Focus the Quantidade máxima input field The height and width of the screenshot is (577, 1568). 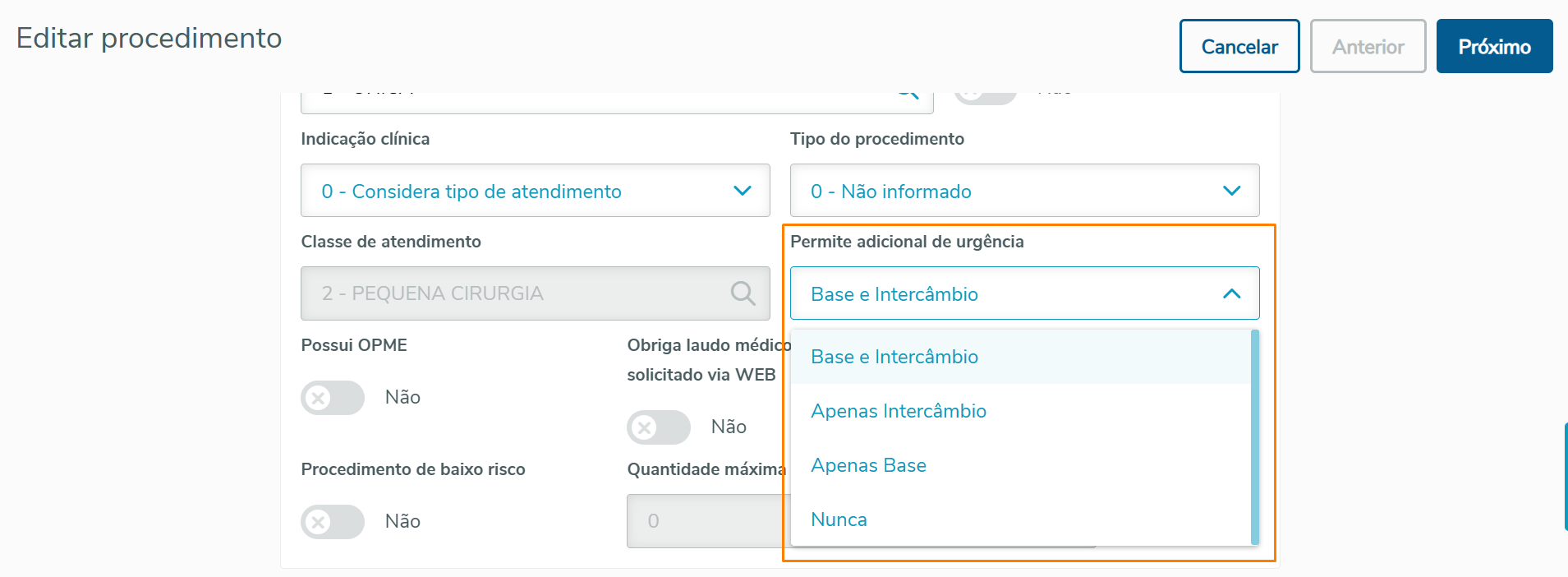(x=705, y=521)
